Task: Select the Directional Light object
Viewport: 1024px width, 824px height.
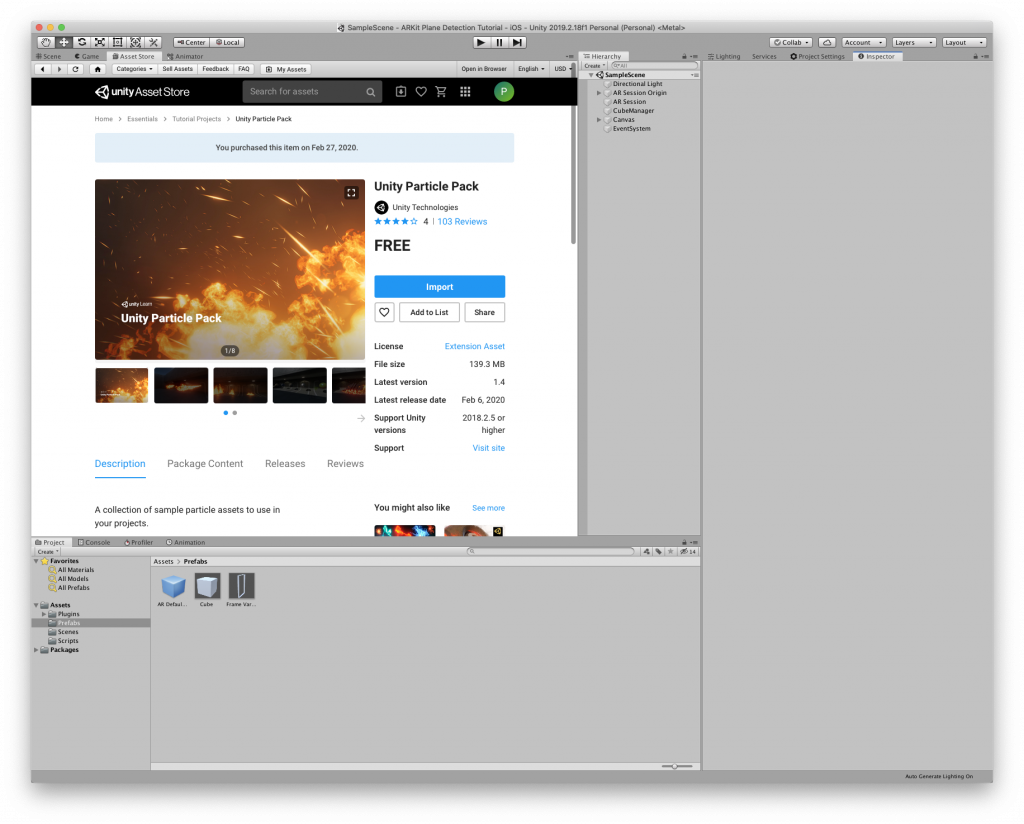Action: [637, 84]
